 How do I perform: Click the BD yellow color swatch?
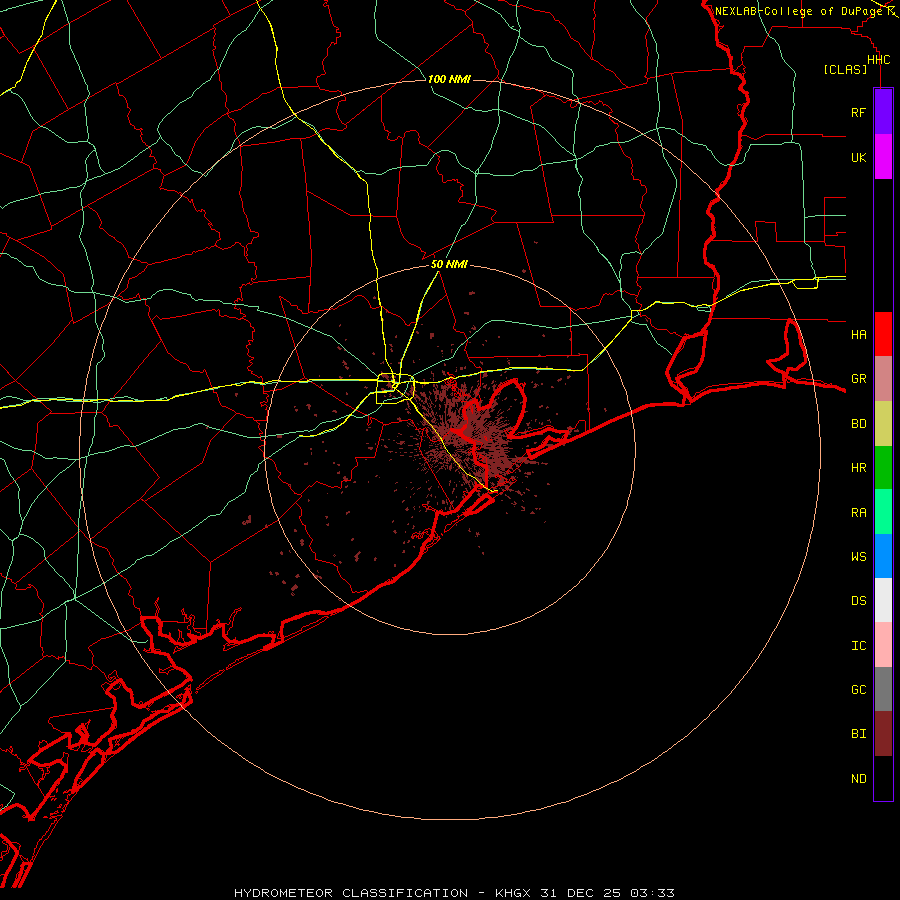(x=883, y=424)
